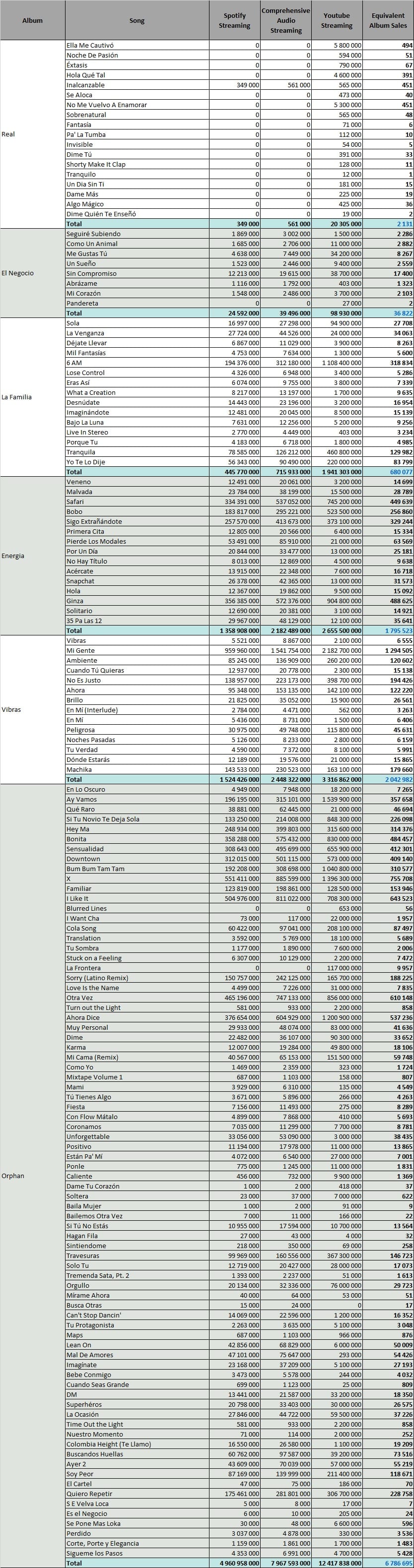Screen dimensions: 414x1568
Task: Select the song "Safari"
Action: pos(75,502)
